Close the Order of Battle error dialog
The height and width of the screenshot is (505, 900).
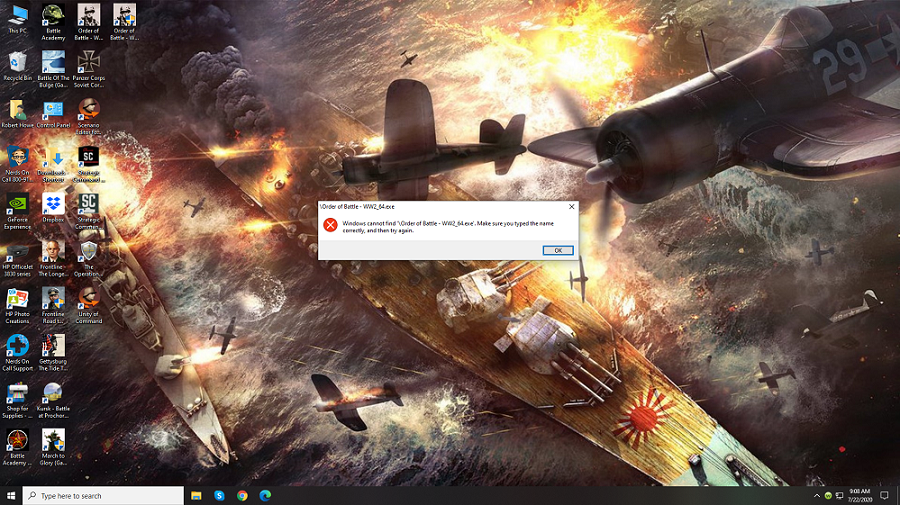click(571, 207)
